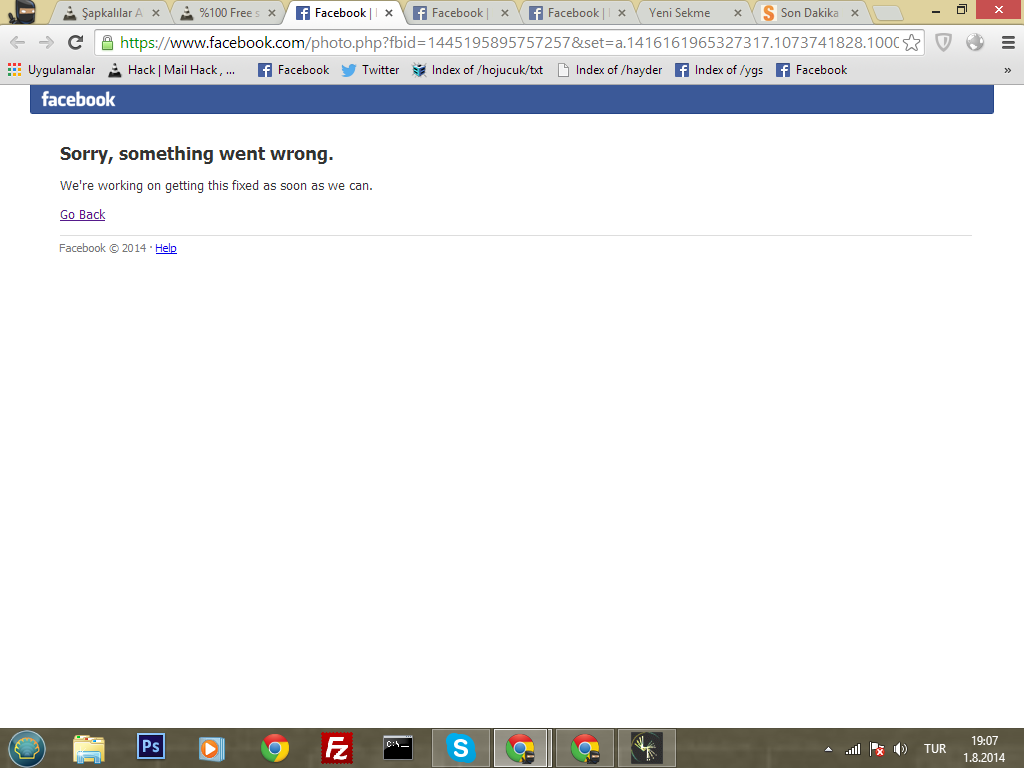Show hidden system tray icons
This screenshot has width=1024, height=768.
pyautogui.click(x=828, y=749)
